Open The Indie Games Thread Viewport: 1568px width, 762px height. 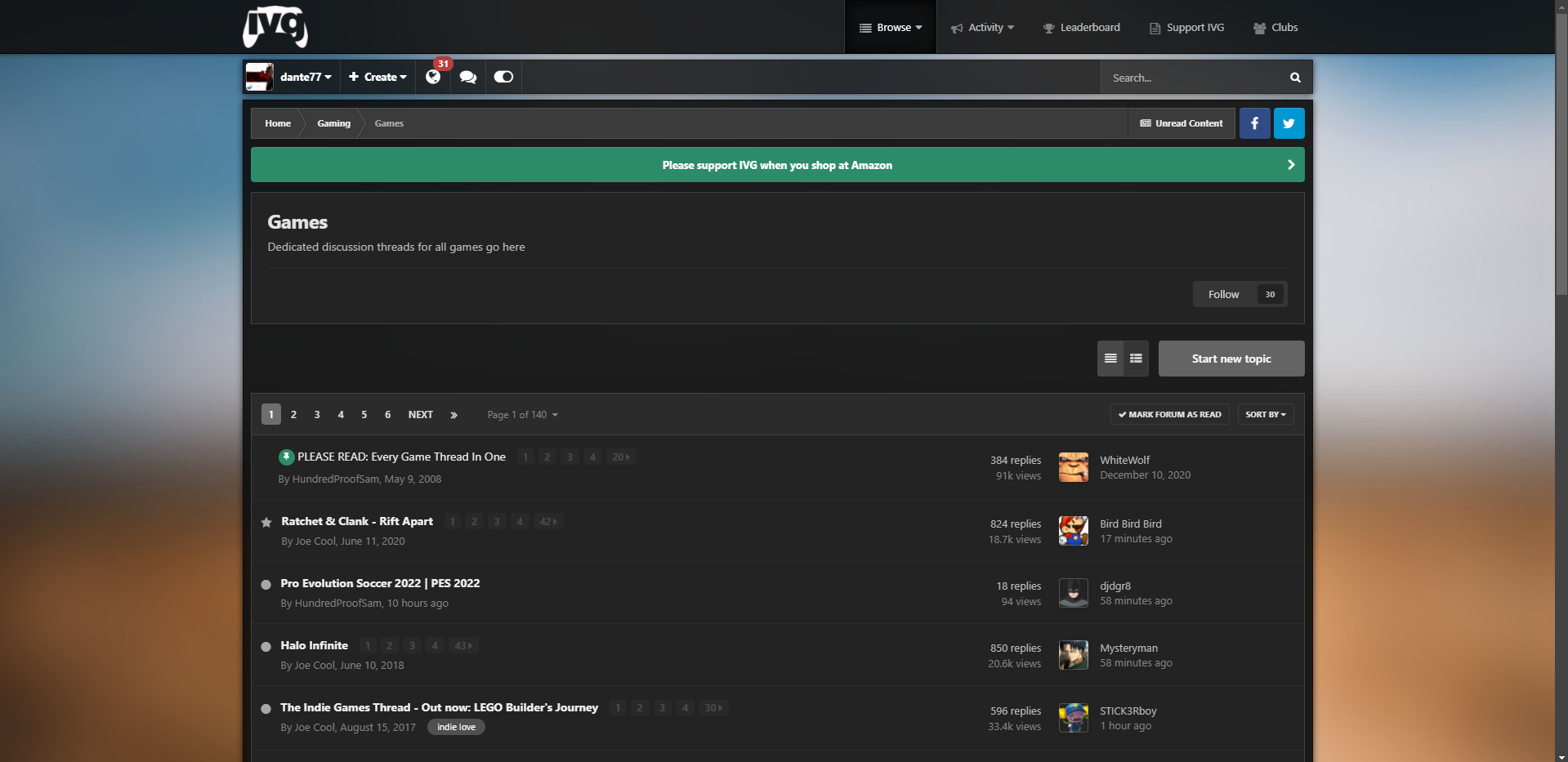coord(439,707)
